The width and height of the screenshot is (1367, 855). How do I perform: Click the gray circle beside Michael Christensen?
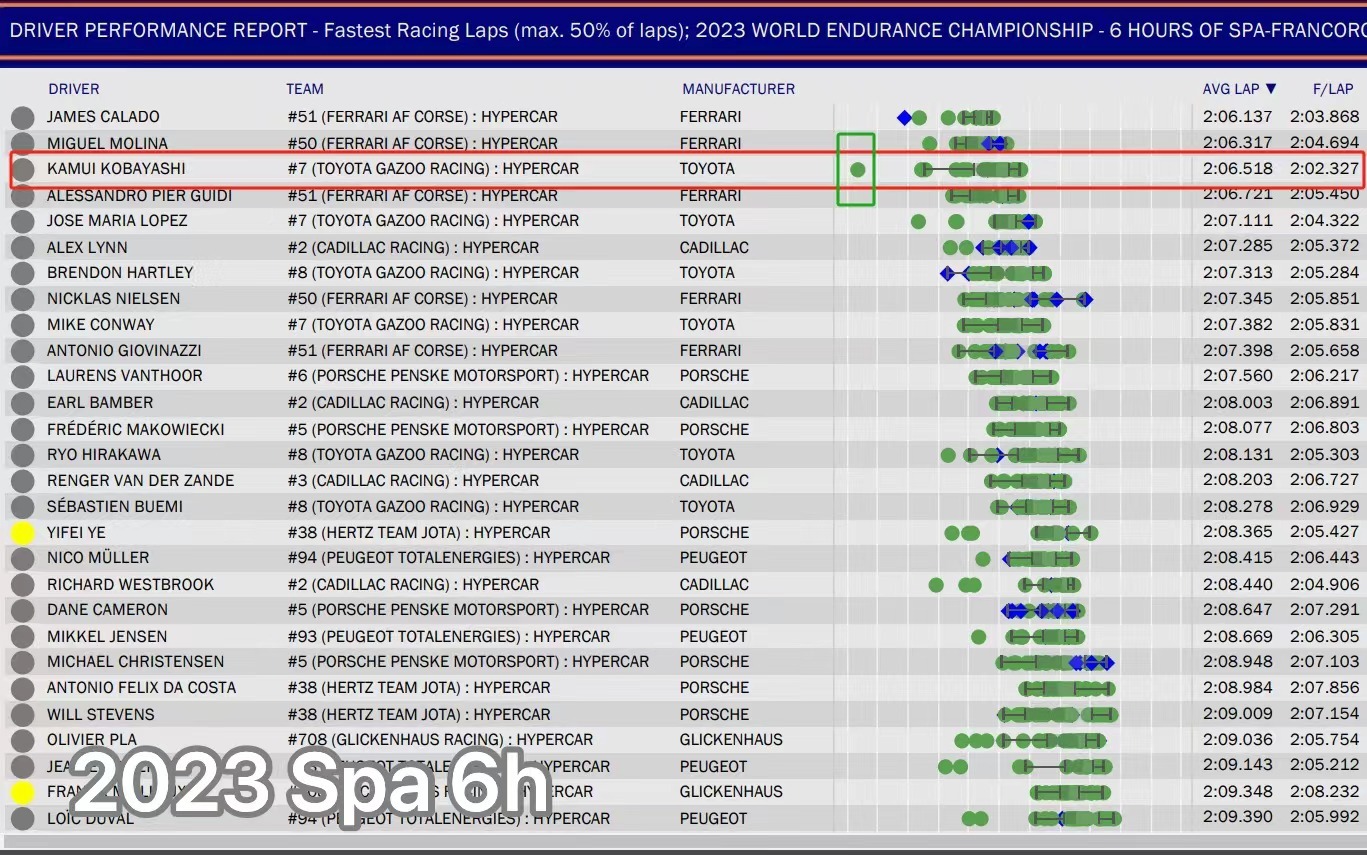[x=22, y=663]
